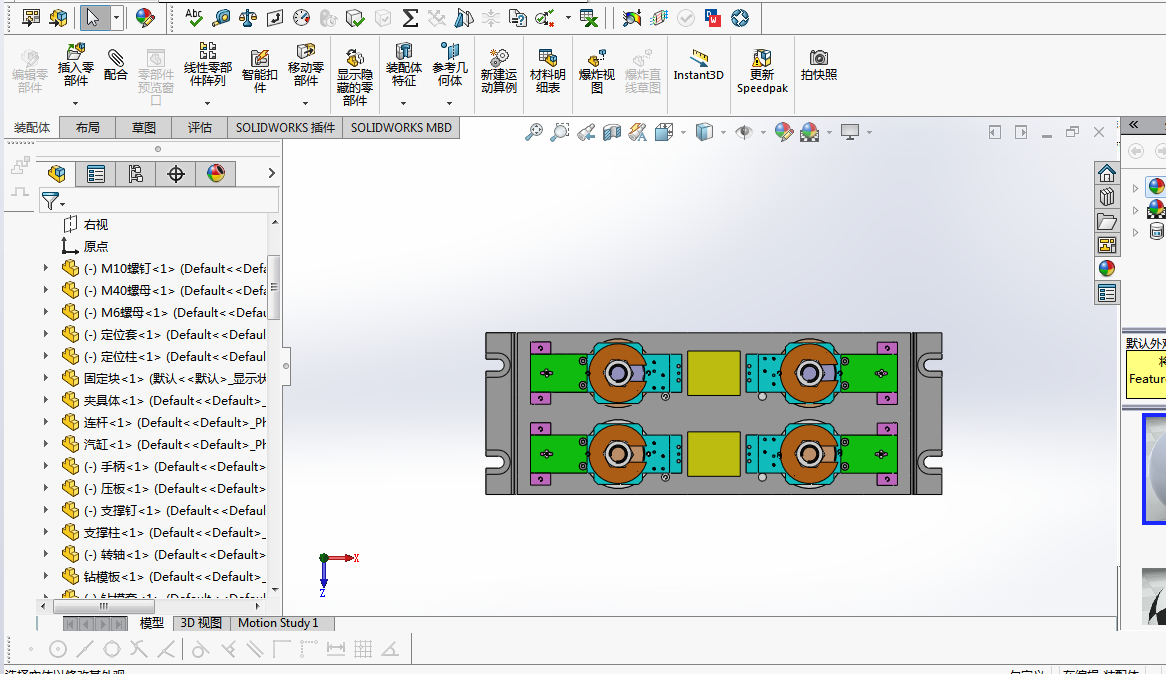Open the File Explorer folder icon in task pane
This screenshot has height=674, width=1166.
click(1107, 221)
